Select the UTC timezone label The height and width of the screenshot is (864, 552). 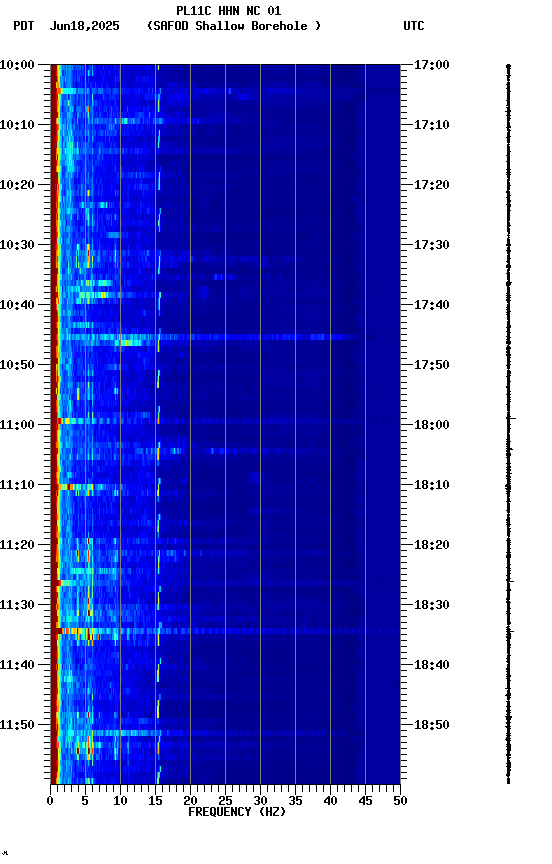click(x=414, y=26)
